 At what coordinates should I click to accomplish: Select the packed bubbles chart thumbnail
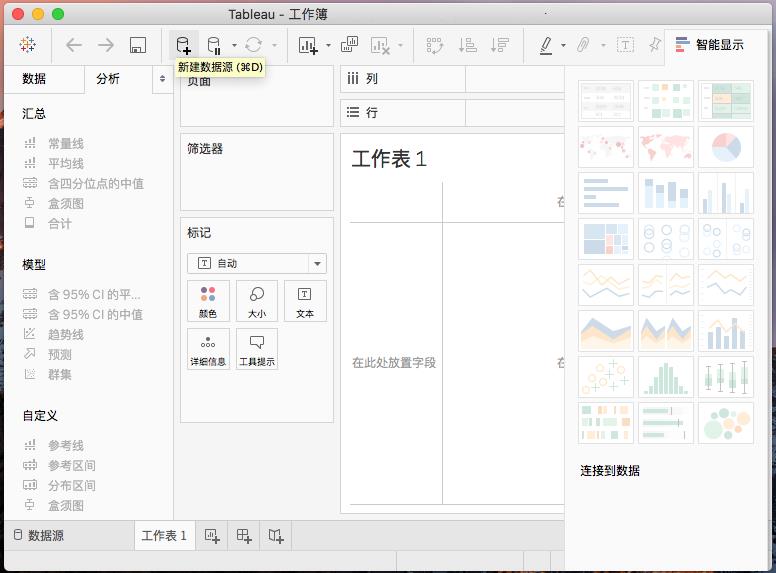pos(726,423)
